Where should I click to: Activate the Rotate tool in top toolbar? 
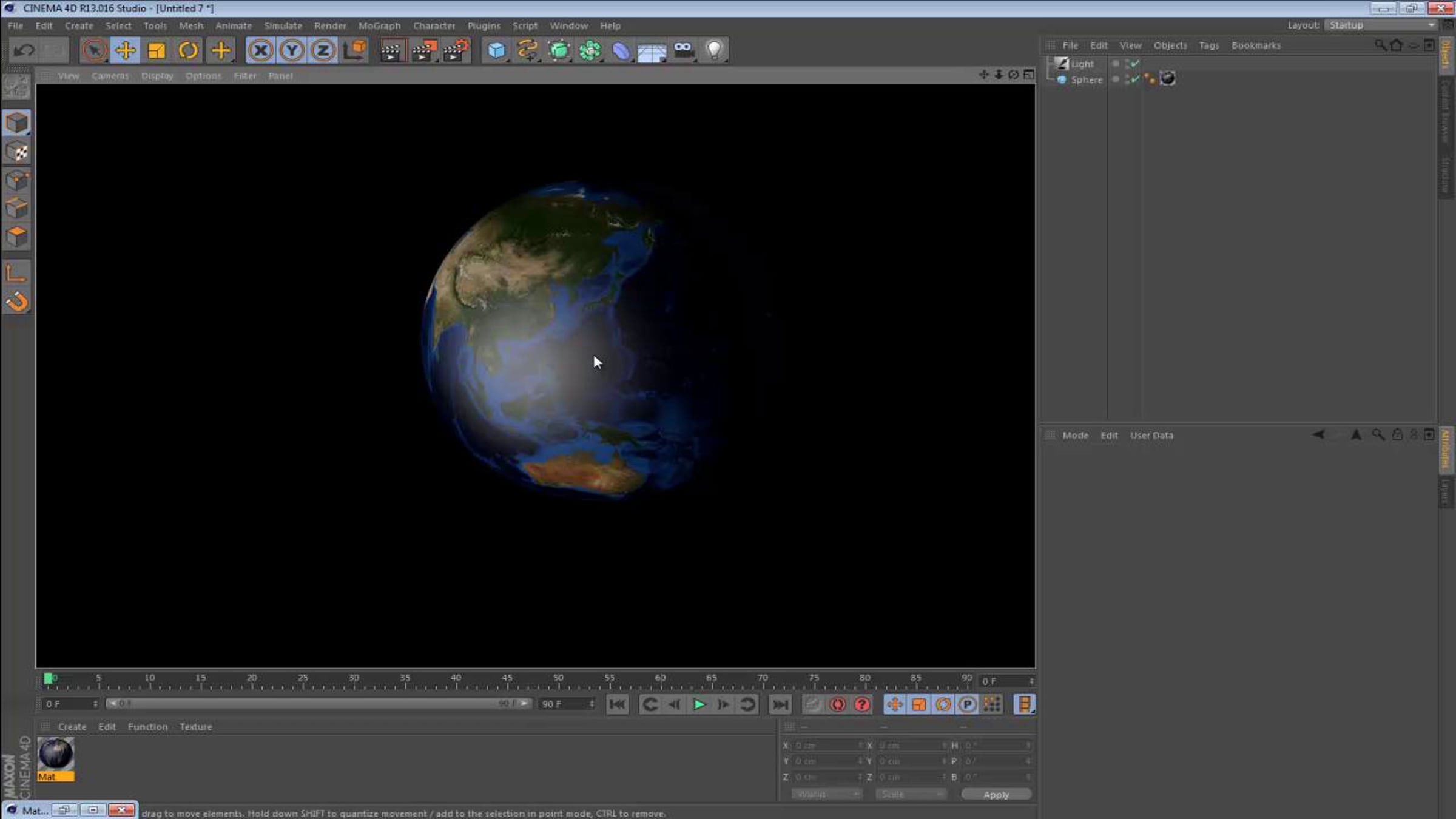click(188, 50)
